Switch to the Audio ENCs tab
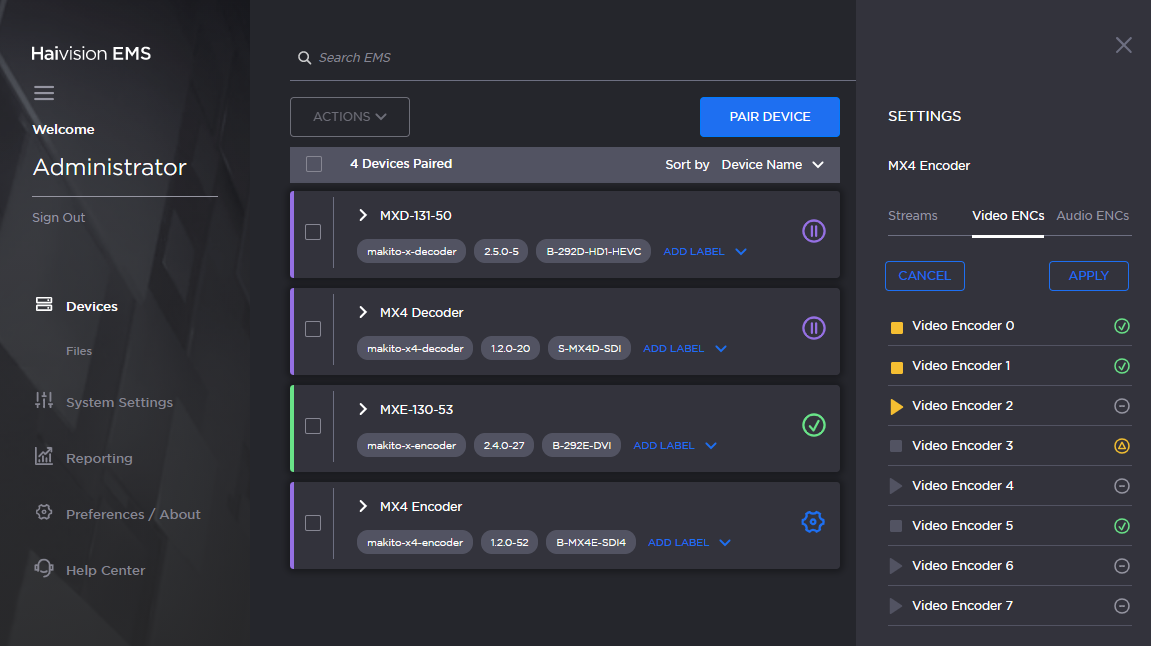 point(1091,215)
